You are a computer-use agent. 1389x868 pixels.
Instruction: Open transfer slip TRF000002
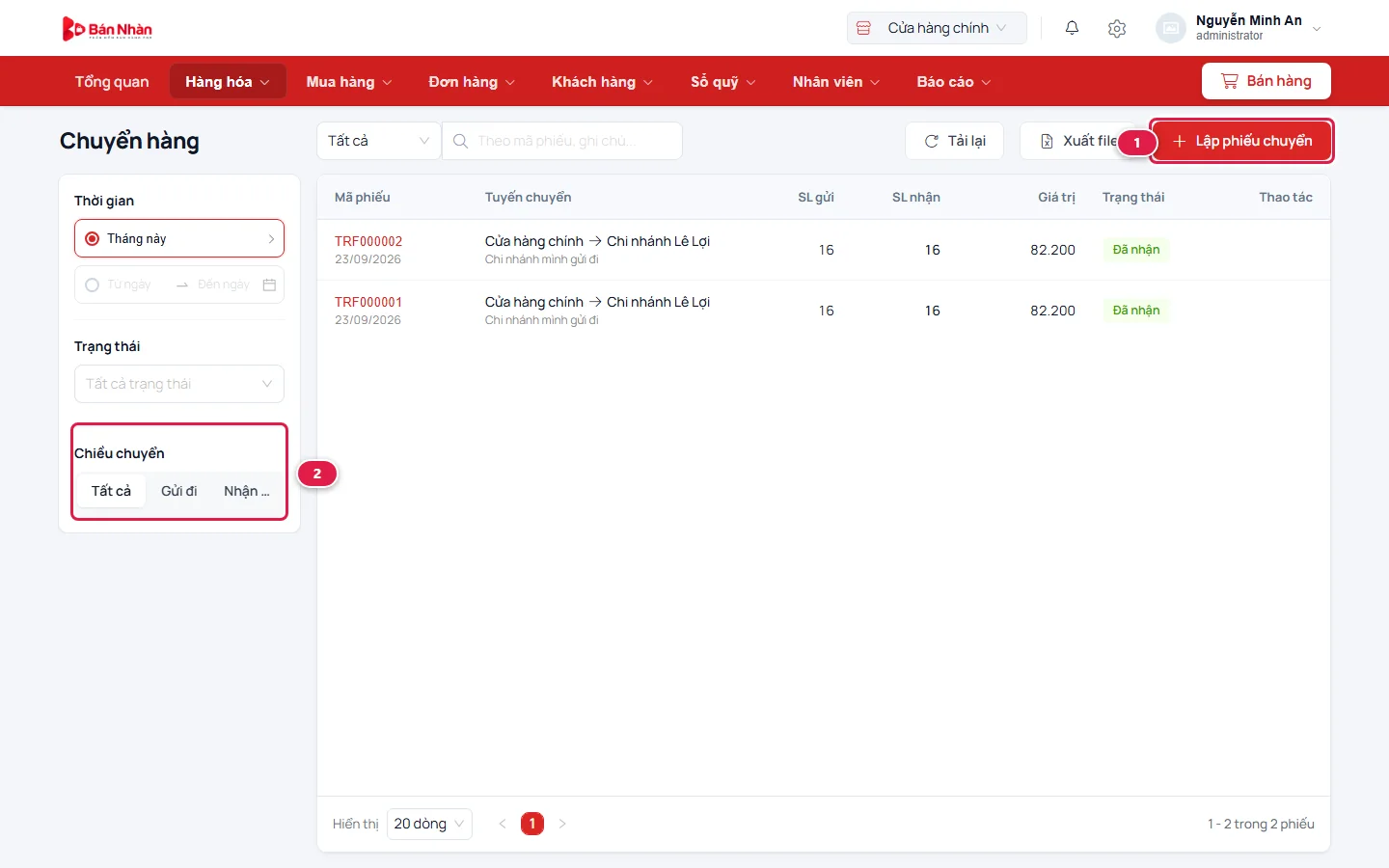(368, 241)
